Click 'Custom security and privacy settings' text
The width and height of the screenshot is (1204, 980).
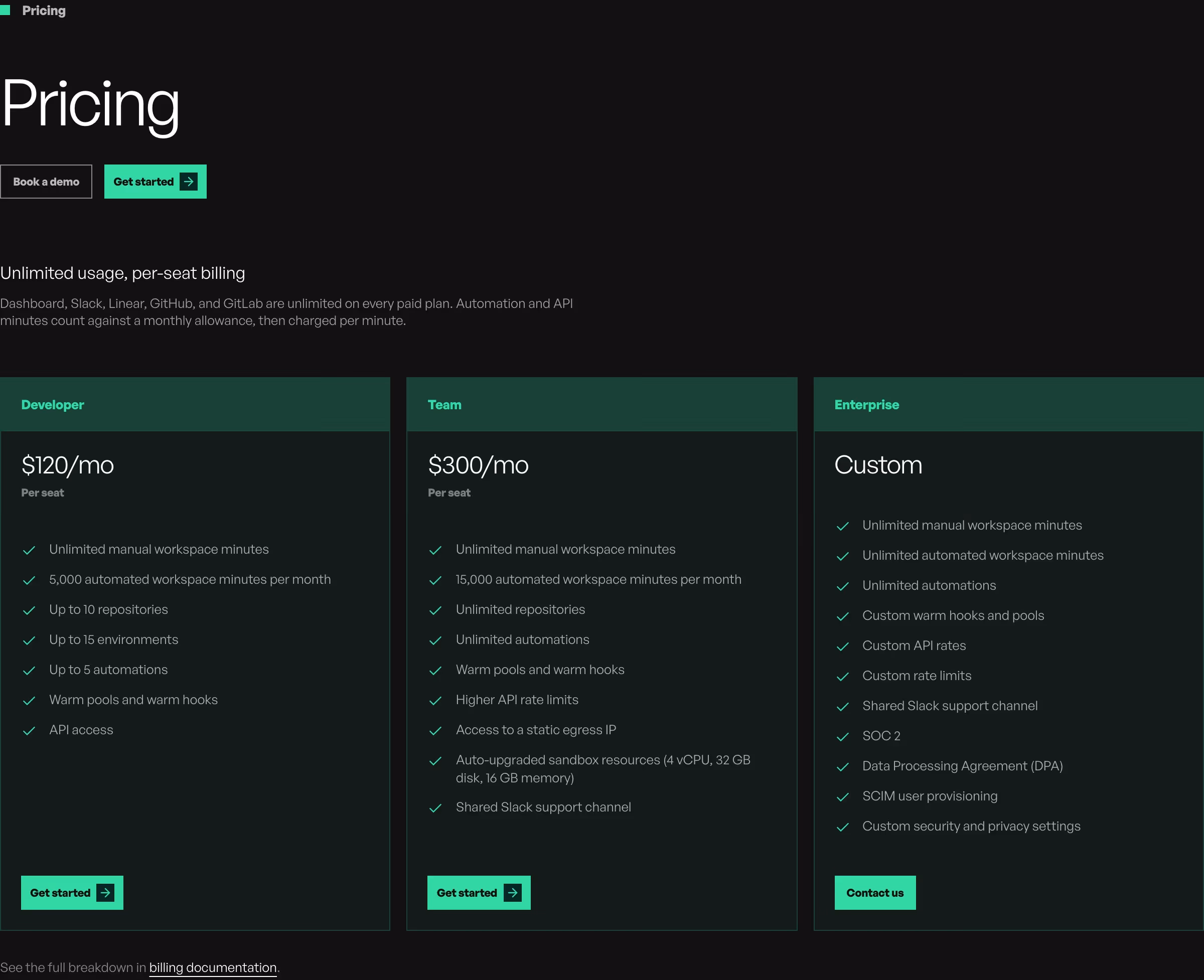coord(971,826)
